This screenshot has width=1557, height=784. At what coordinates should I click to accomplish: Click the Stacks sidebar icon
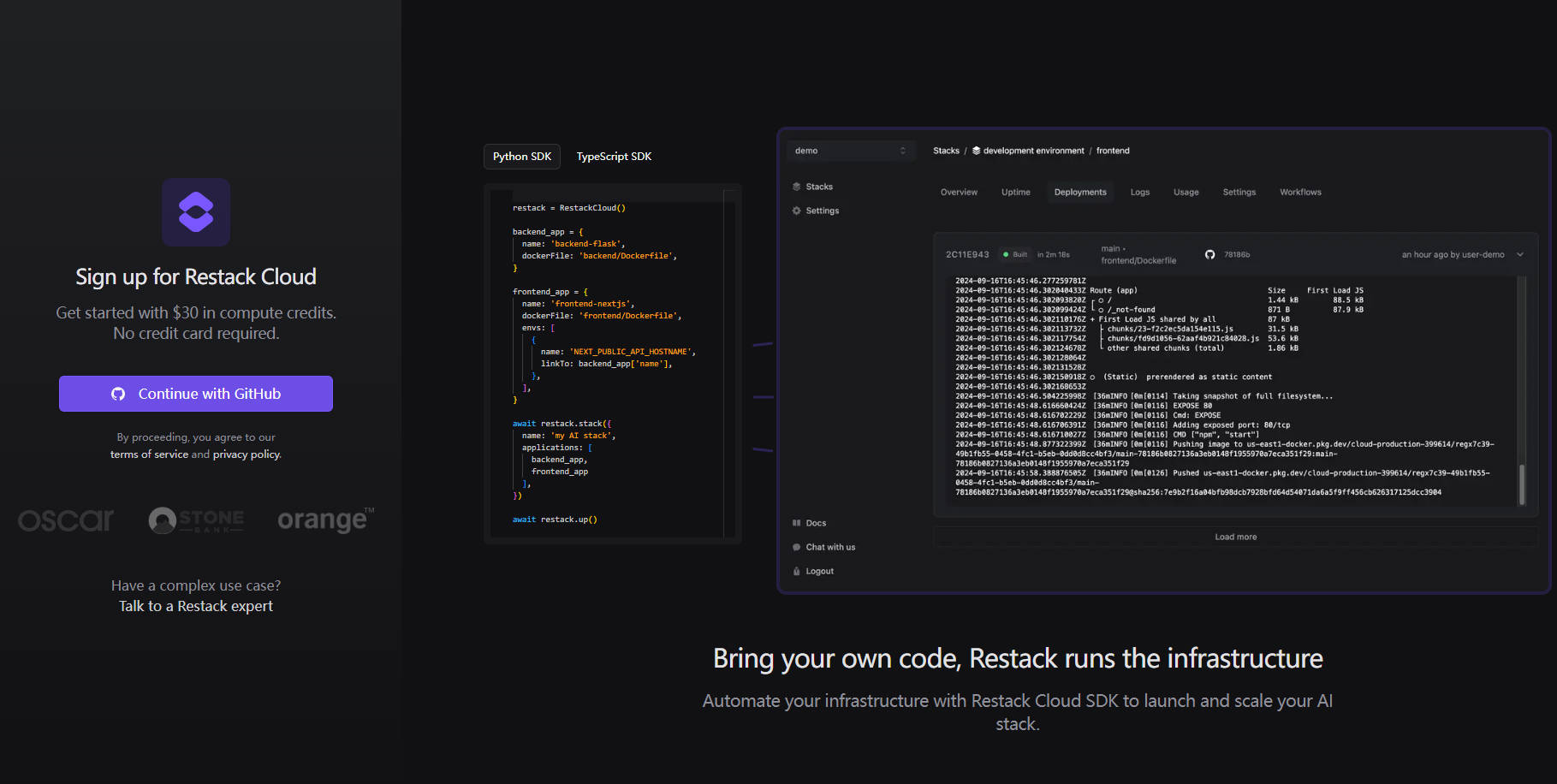pos(797,187)
